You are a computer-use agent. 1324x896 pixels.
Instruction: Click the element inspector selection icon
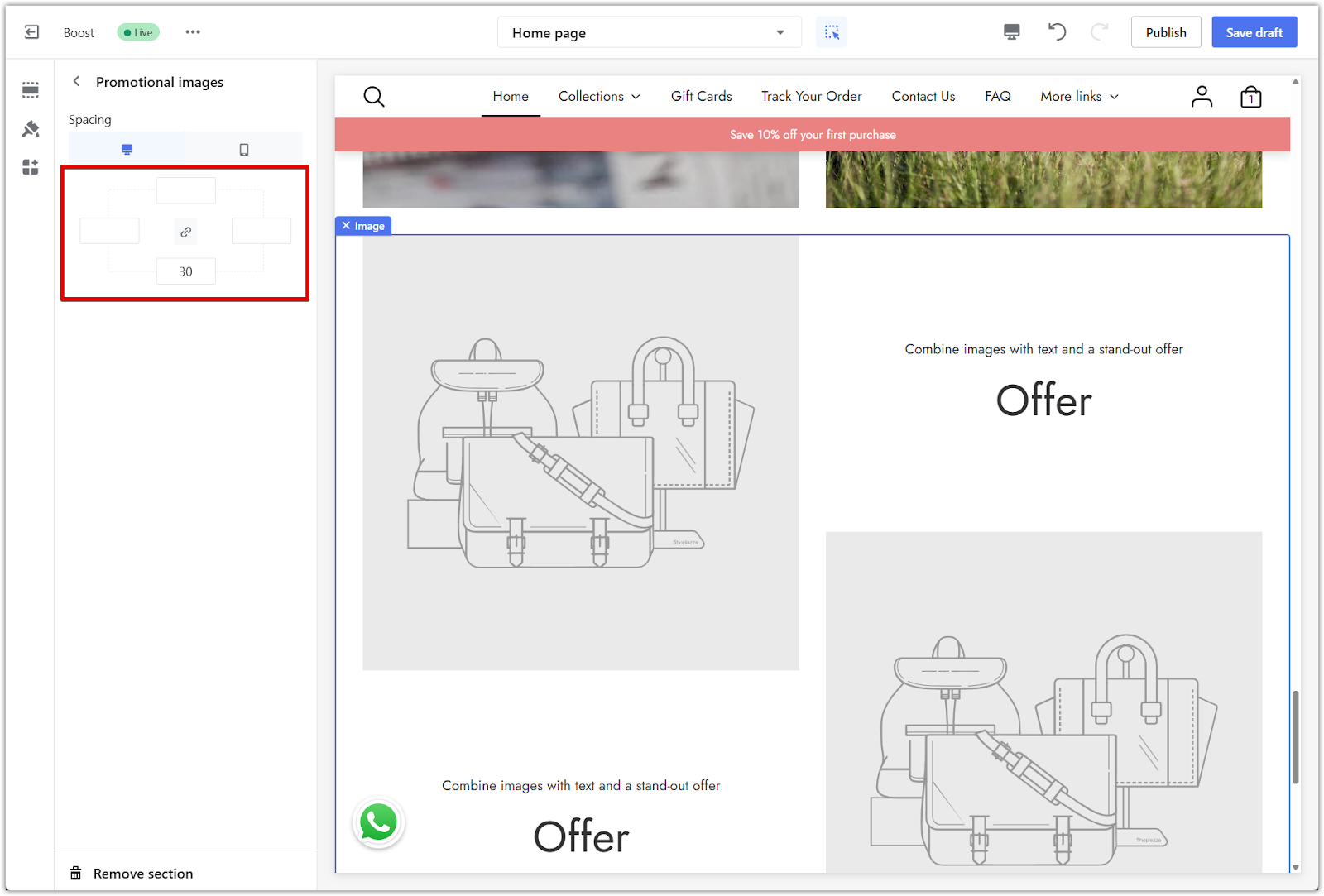832,32
